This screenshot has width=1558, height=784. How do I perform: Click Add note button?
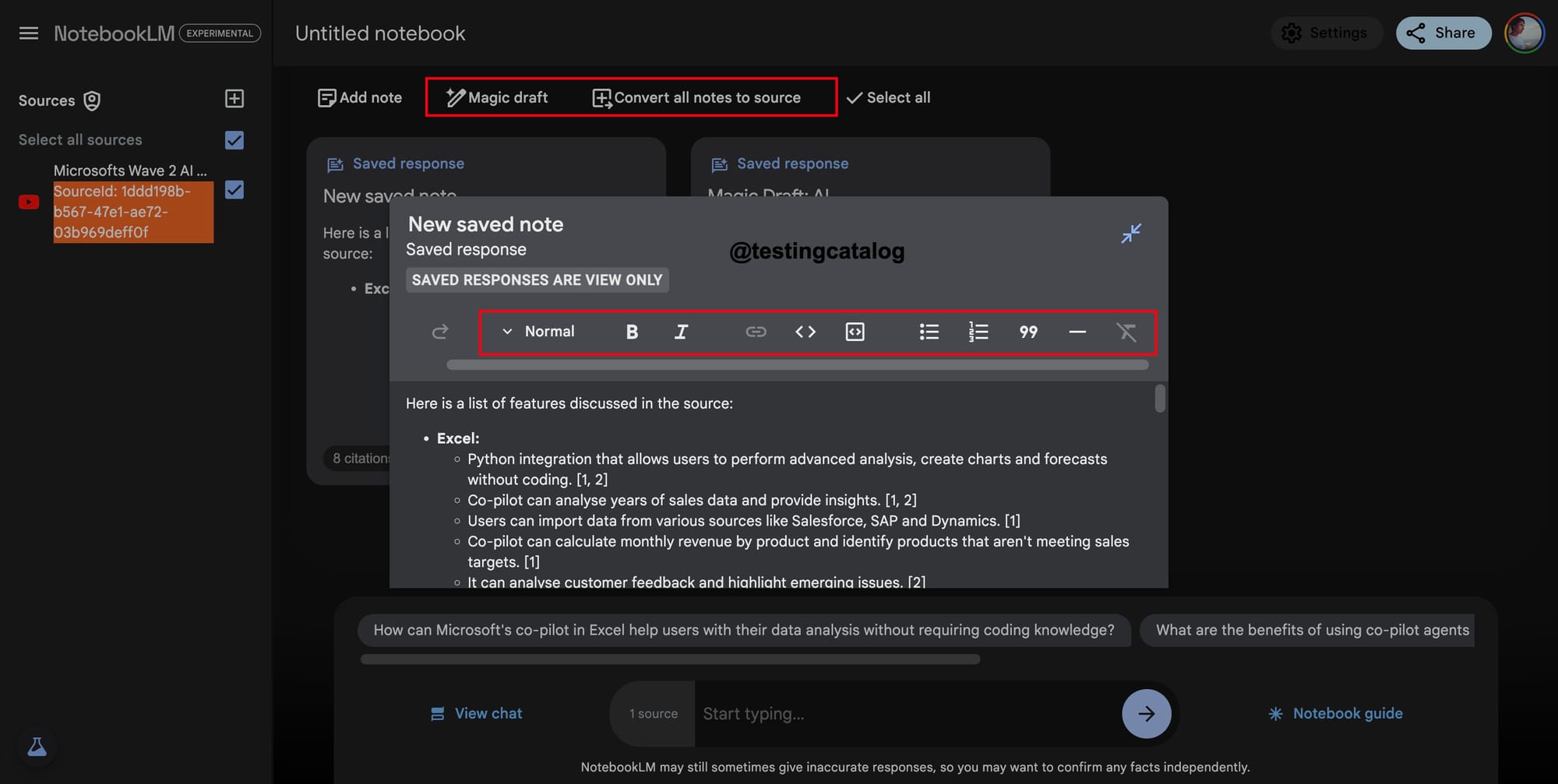[x=360, y=98]
